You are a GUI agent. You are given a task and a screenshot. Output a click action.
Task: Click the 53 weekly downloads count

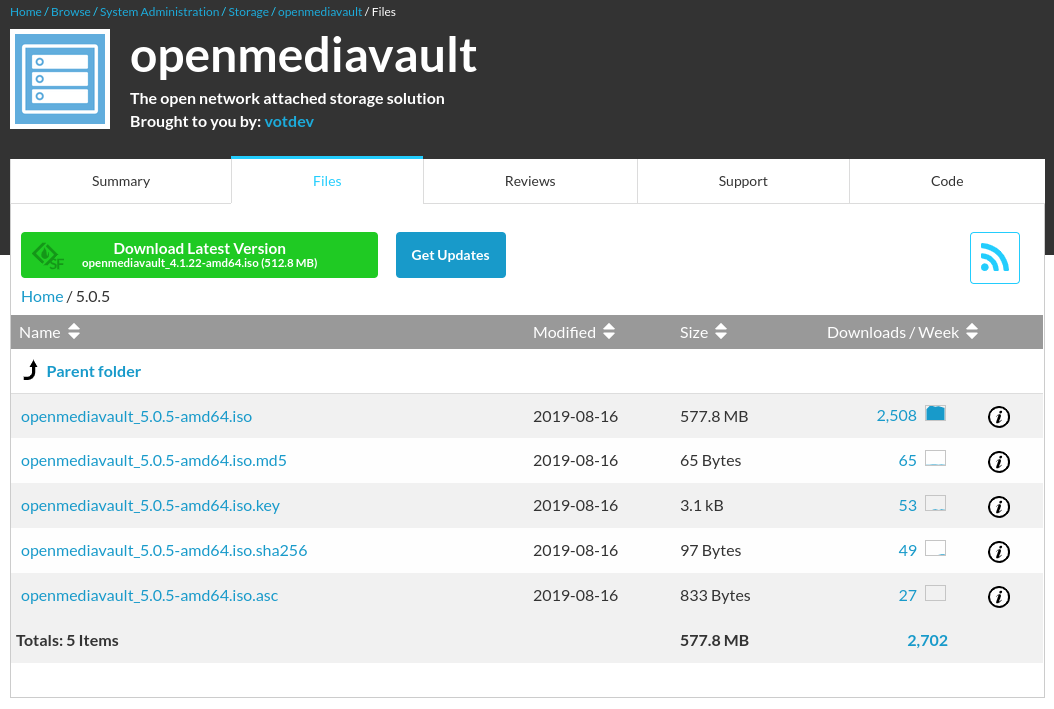click(x=907, y=505)
